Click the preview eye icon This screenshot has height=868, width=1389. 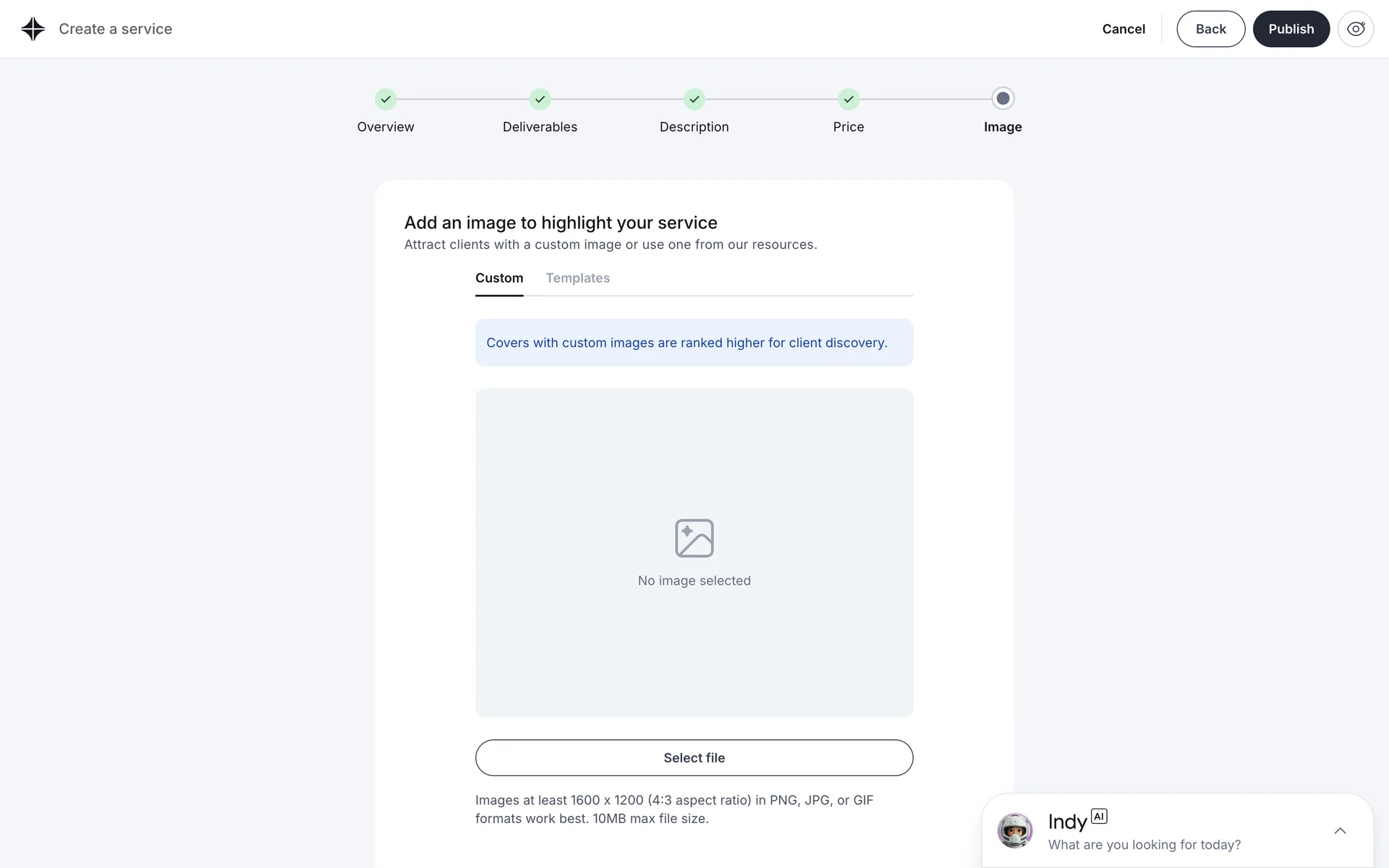[x=1355, y=29]
